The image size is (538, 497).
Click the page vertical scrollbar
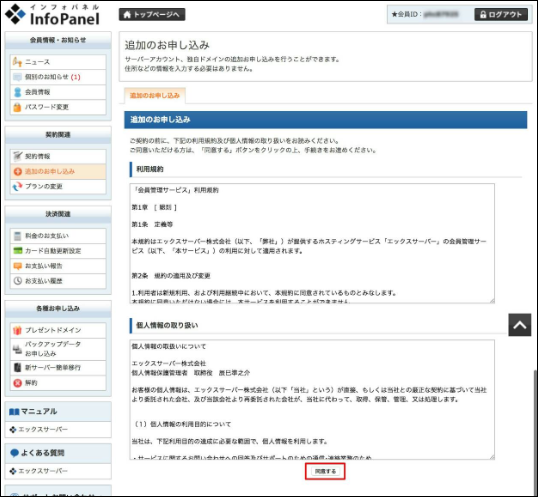coord(536,432)
